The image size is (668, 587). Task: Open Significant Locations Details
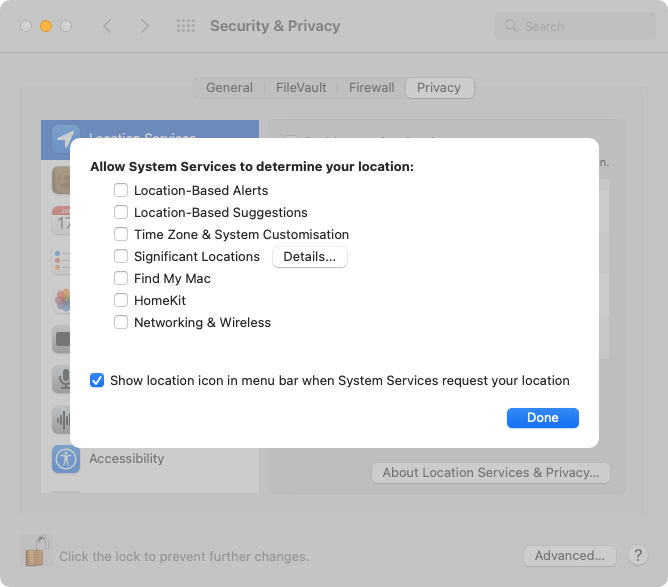(x=309, y=257)
